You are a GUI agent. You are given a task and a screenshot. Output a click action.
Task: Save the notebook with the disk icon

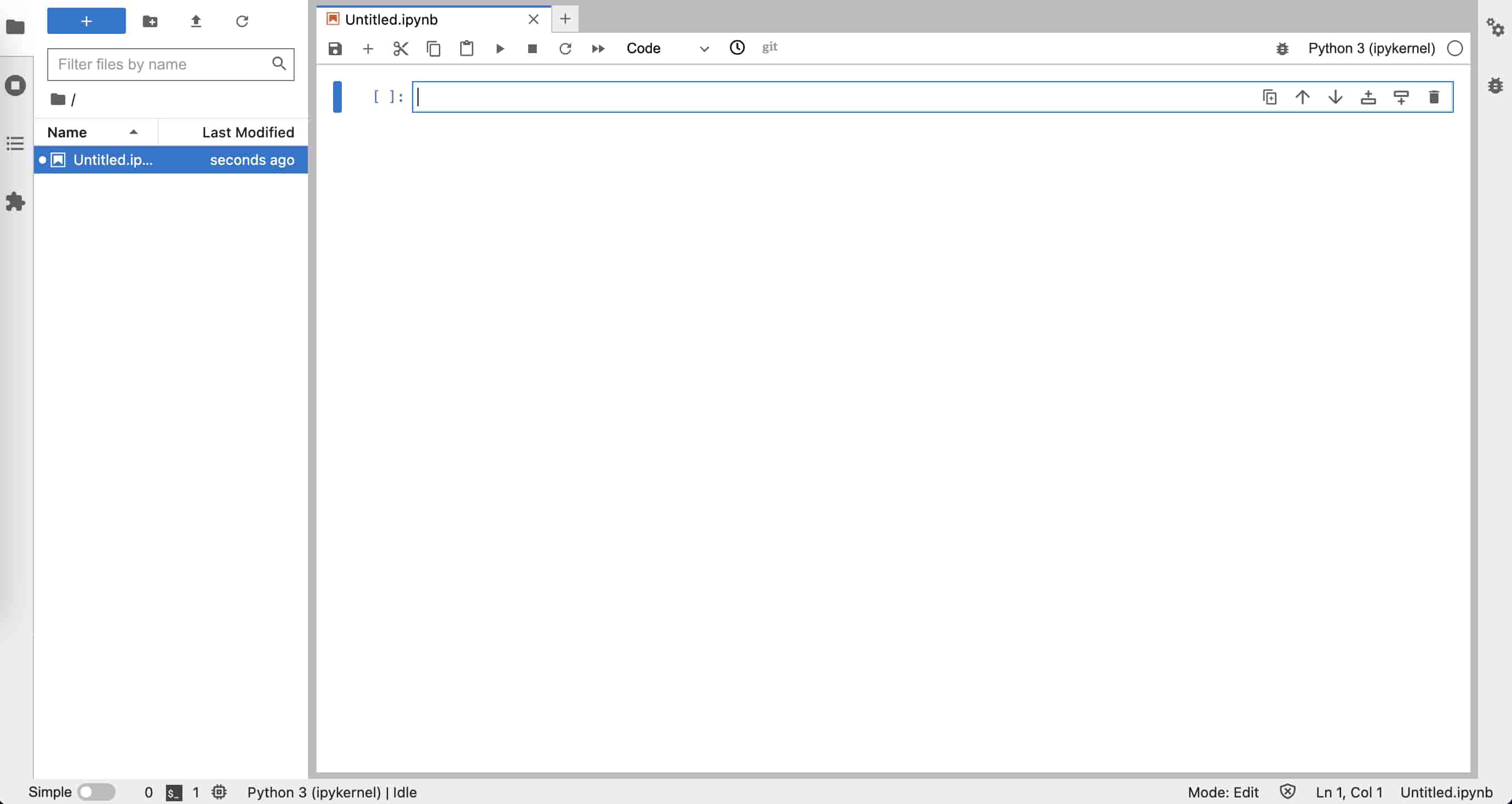[x=335, y=48]
